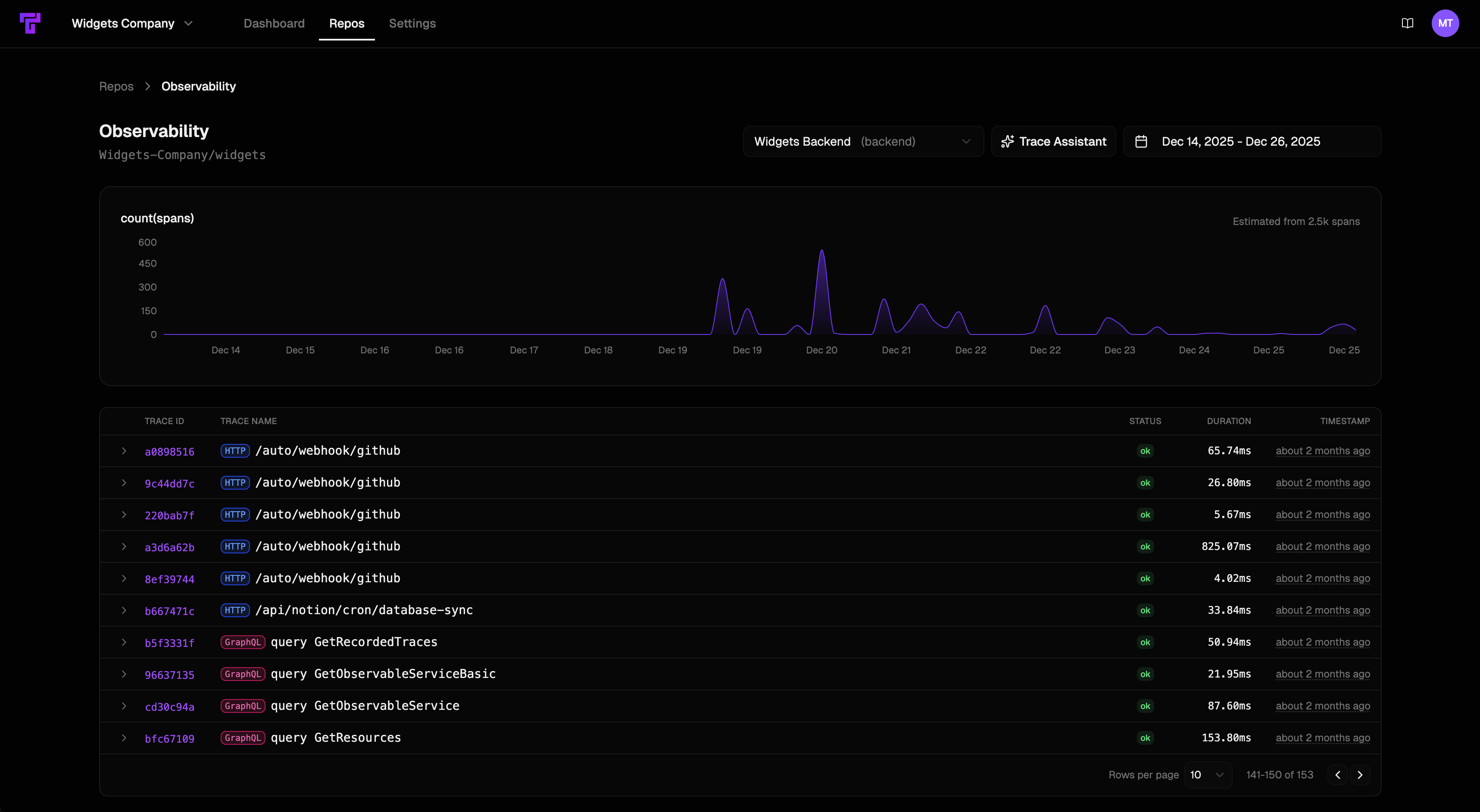Go to next page with pagination arrow

tap(1360, 775)
